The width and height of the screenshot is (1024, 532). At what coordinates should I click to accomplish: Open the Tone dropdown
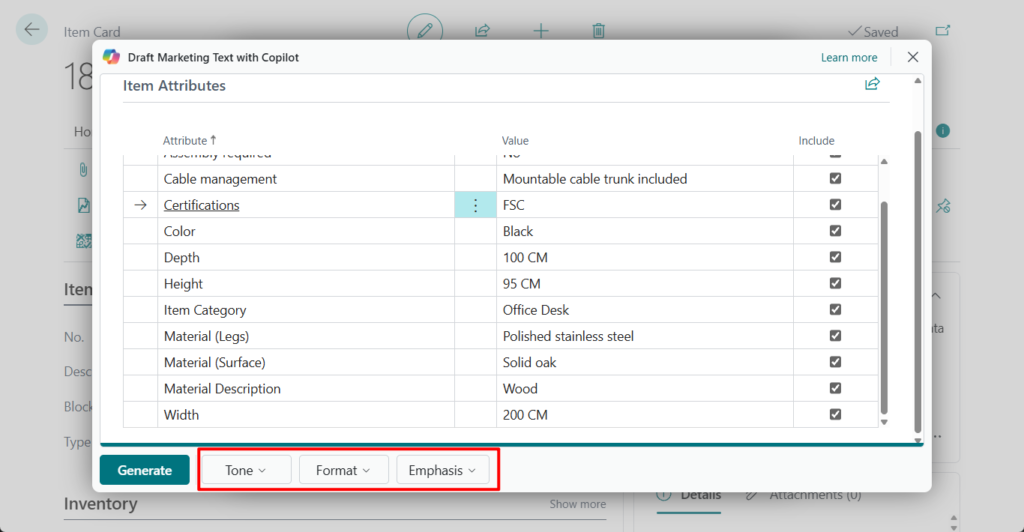246,470
